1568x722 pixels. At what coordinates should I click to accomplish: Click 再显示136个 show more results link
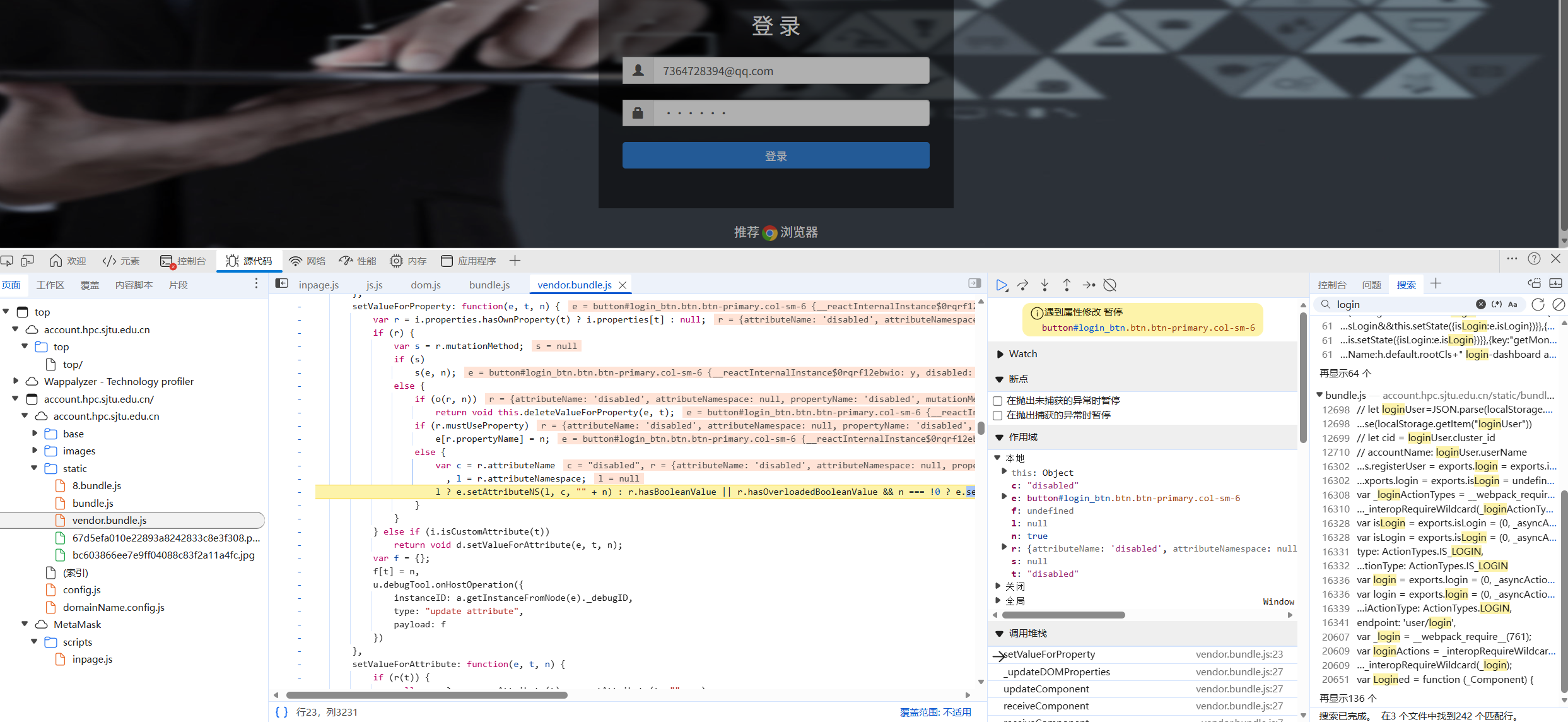[1349, 698]
